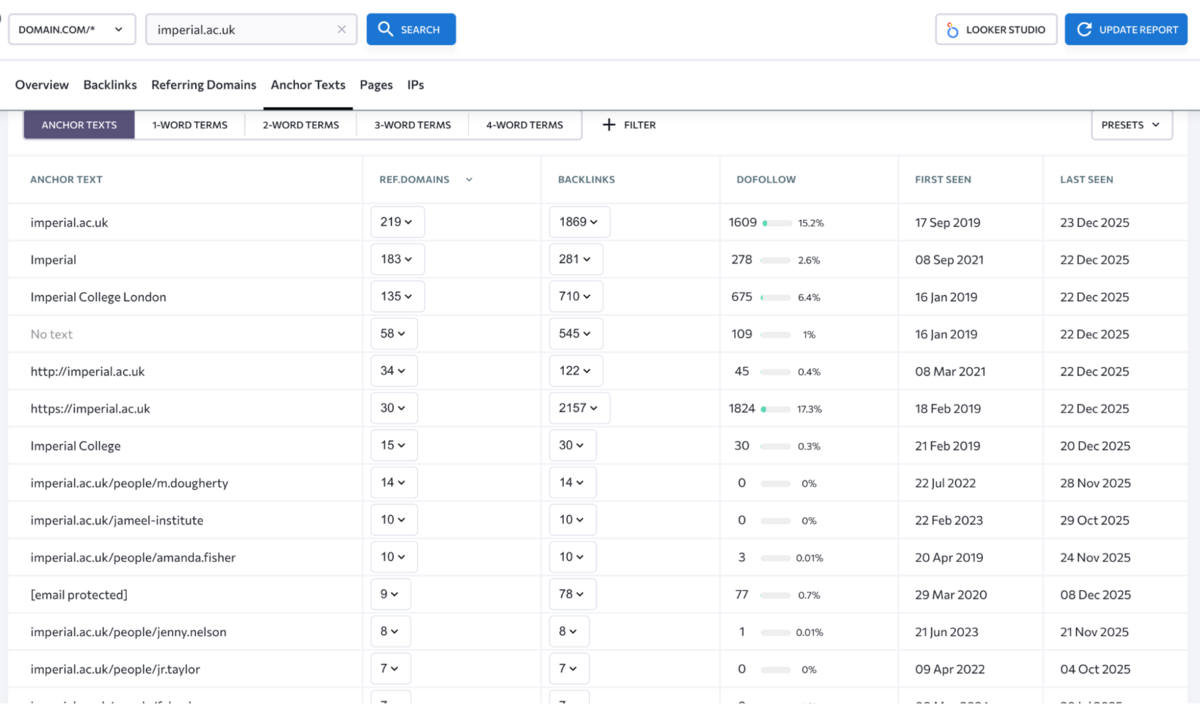Click anchor 'imperial.ac.uk/jameel-institute'
Screen dimensions: 1200x704
tap(116, 520)
